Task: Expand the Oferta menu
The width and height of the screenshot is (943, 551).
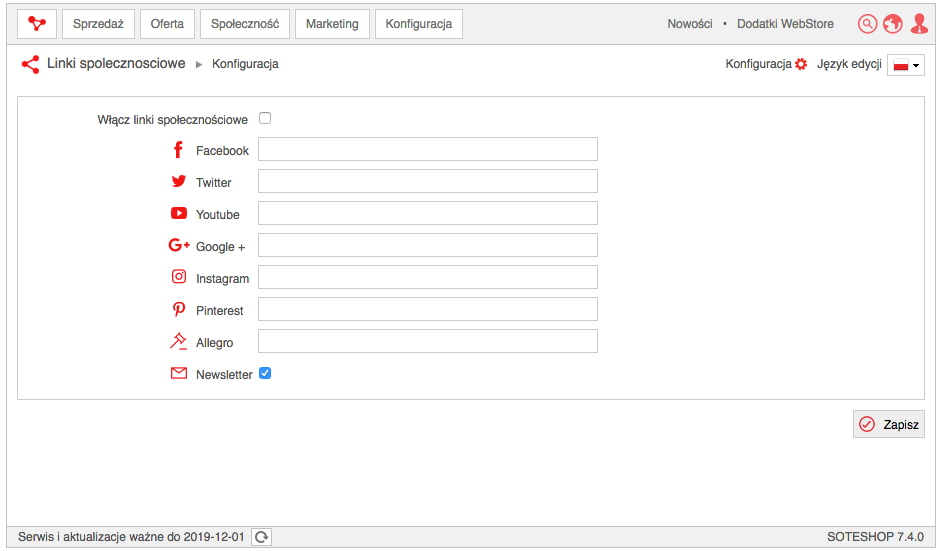Action: [x=167, y=24]
